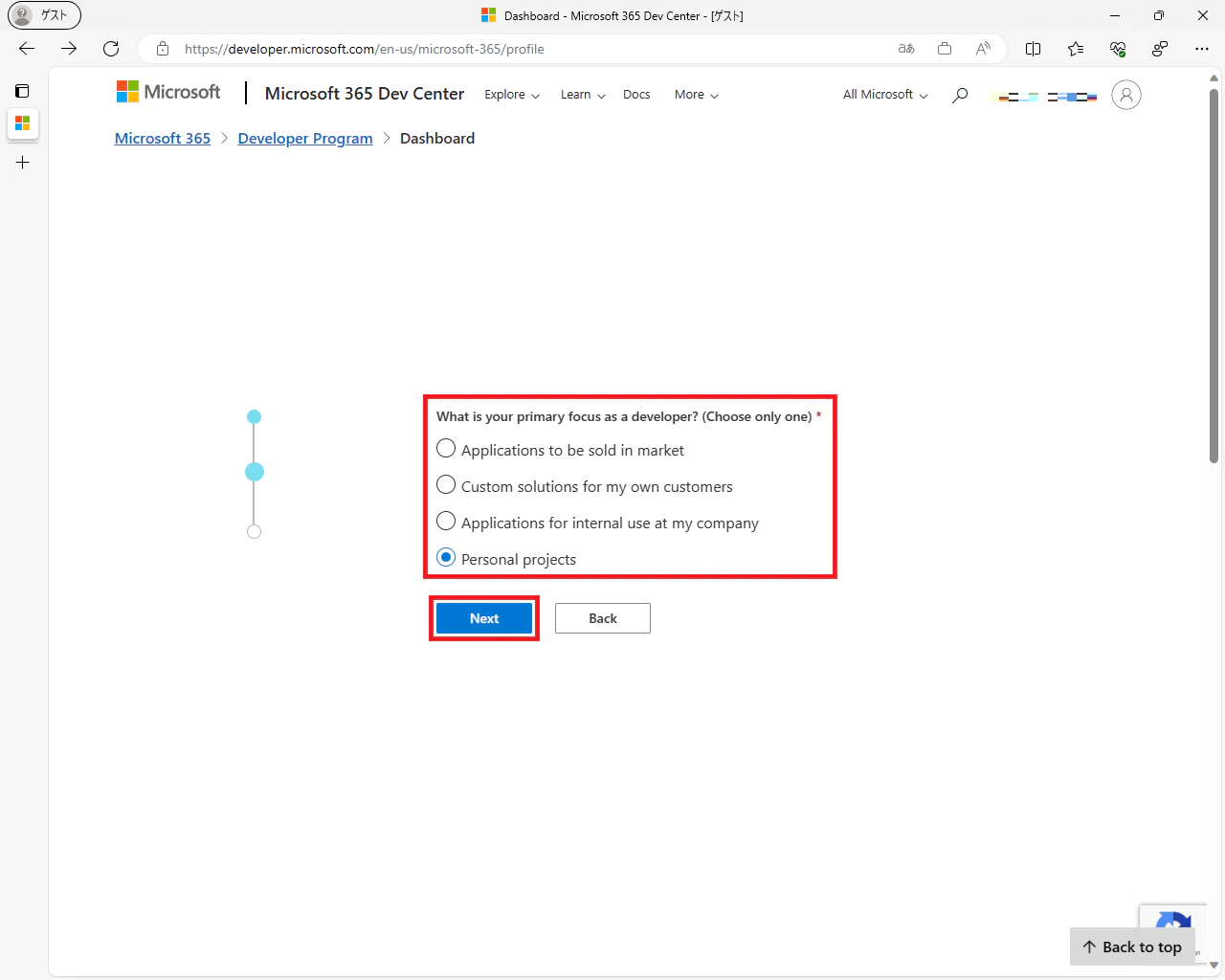Screen dimensions: 1225x980
Task: Open the browser Settings and more menu
Action: point(1202,49)
